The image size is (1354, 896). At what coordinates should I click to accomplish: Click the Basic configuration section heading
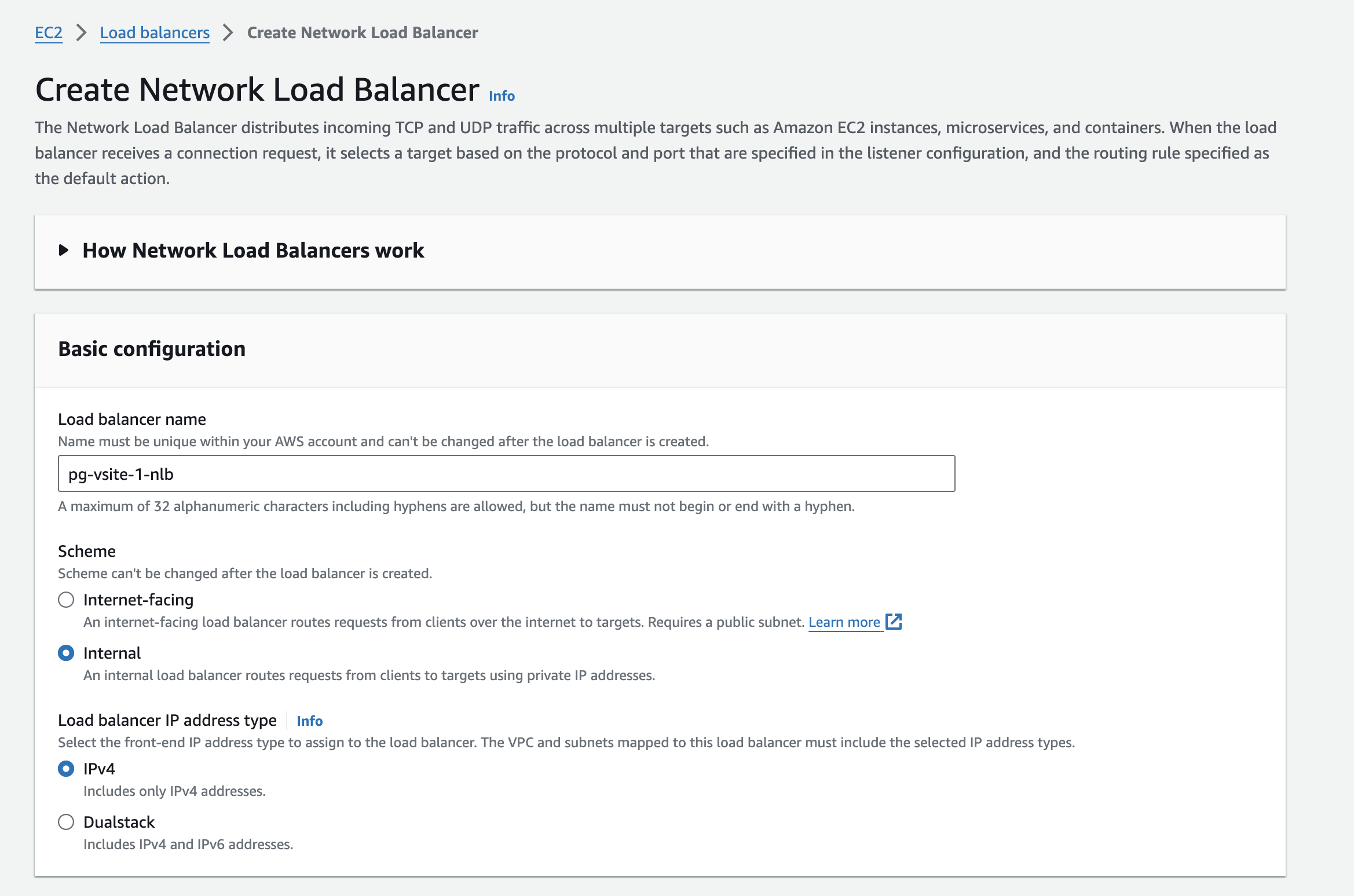point(152,349)
